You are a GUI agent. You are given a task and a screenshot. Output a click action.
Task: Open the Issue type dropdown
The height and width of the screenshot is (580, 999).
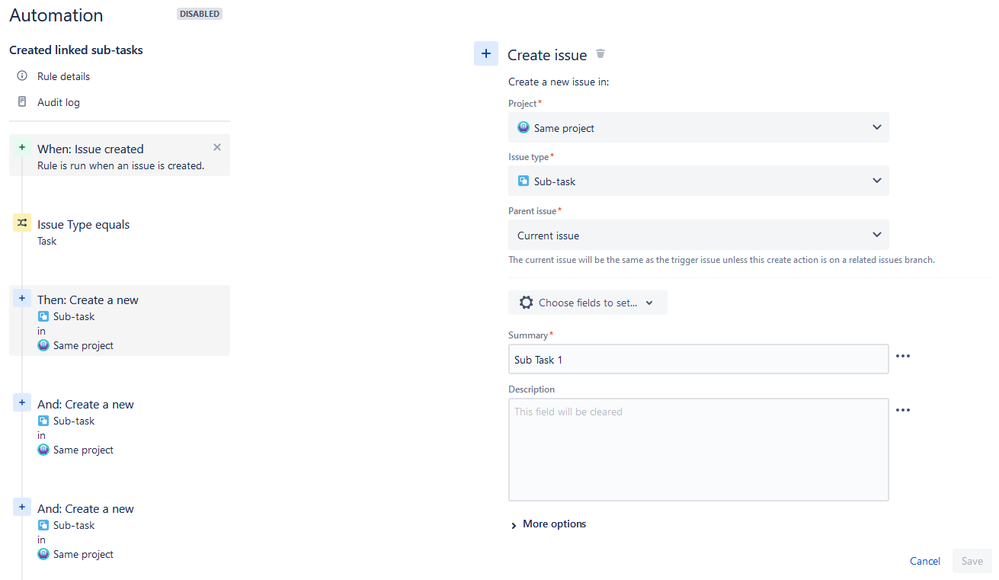click(x=698, y=181)
